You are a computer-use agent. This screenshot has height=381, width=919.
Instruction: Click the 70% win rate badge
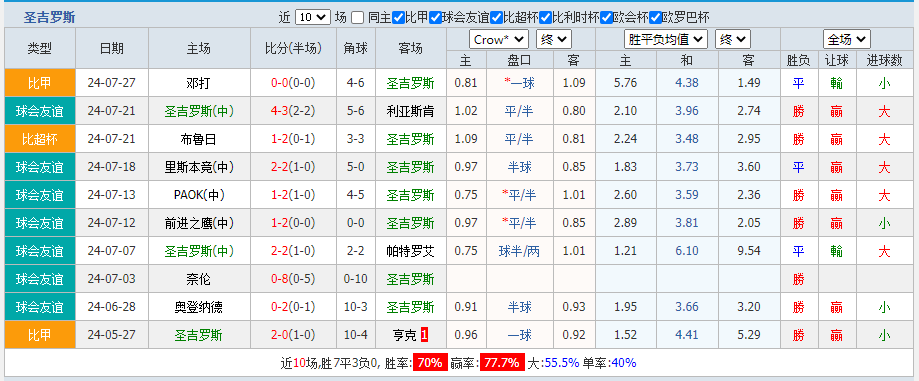(x=430, y=363)
